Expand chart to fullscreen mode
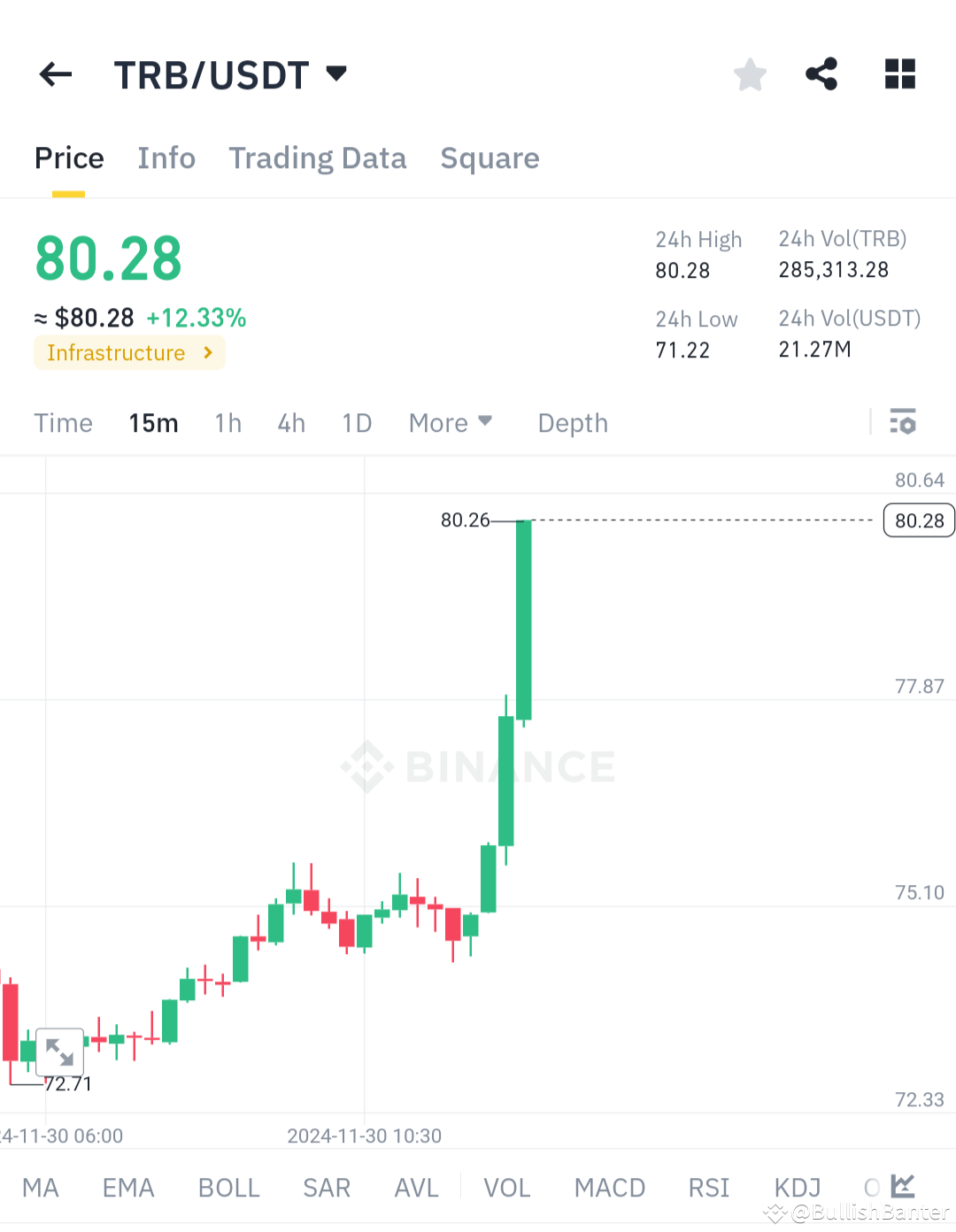 [58, 1052]
